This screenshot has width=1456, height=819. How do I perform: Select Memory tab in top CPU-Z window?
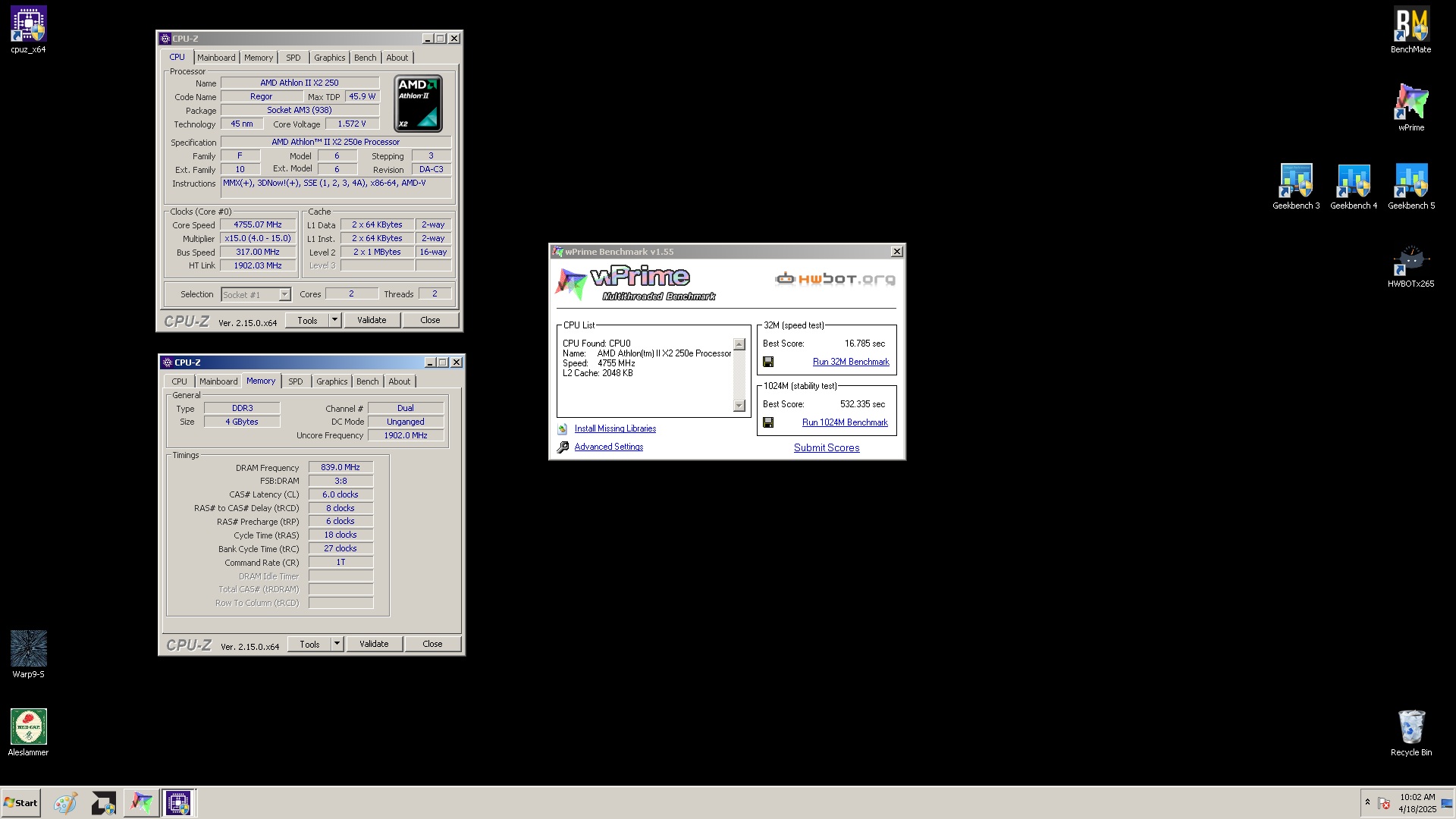point(259,58)
